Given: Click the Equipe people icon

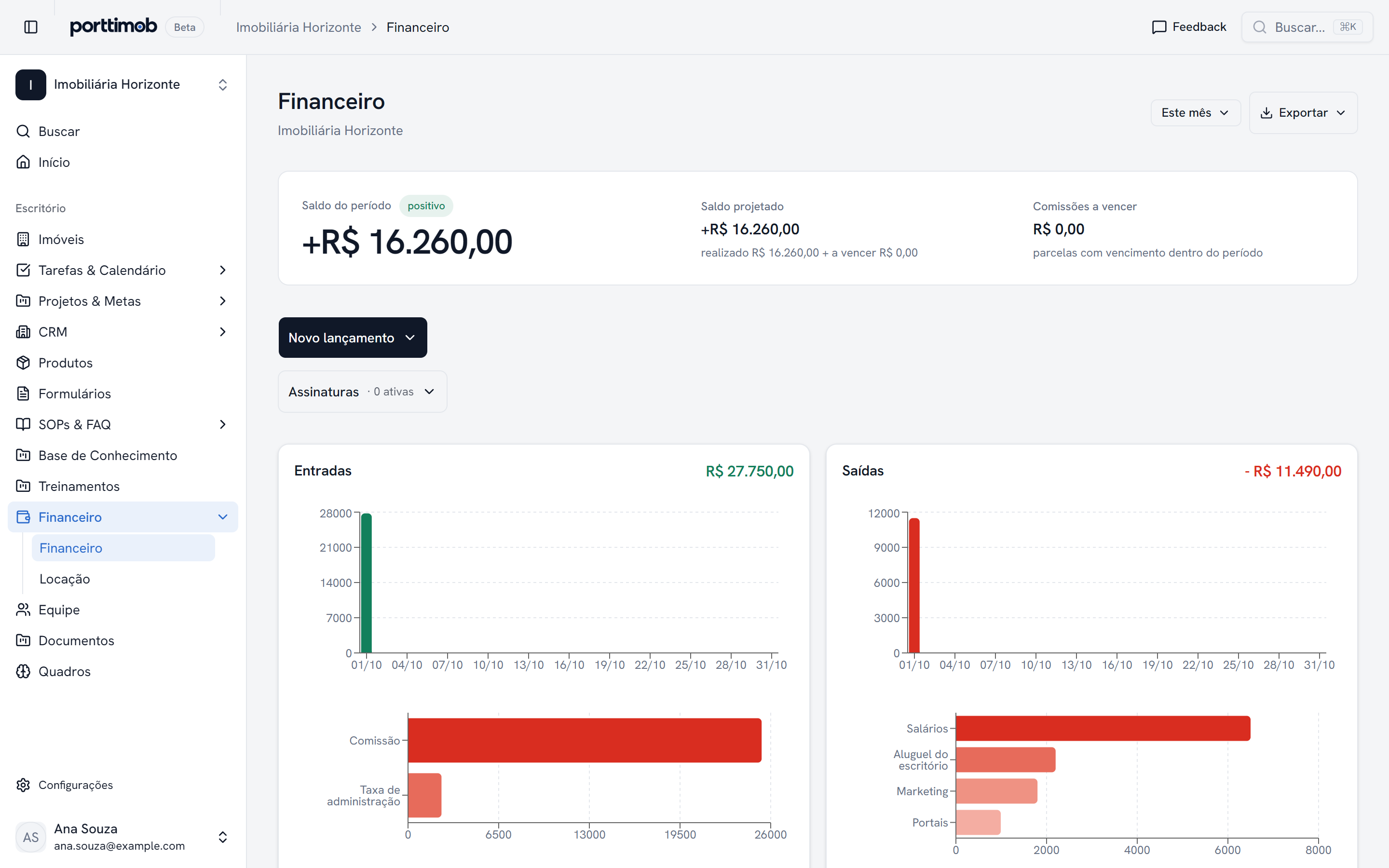Looking at the screenshot, I should coord(23,610).
